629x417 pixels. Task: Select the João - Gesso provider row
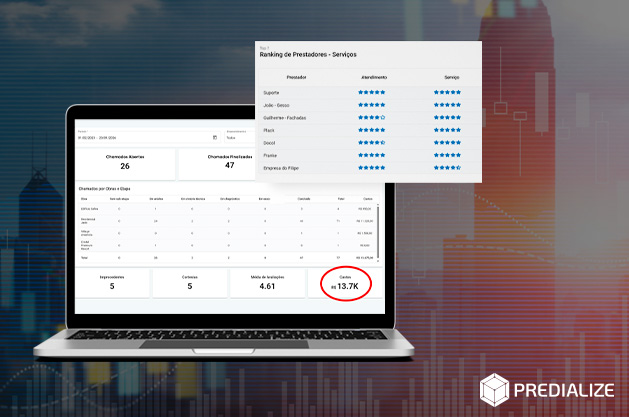pyautogui.click(x=368, y=105)
